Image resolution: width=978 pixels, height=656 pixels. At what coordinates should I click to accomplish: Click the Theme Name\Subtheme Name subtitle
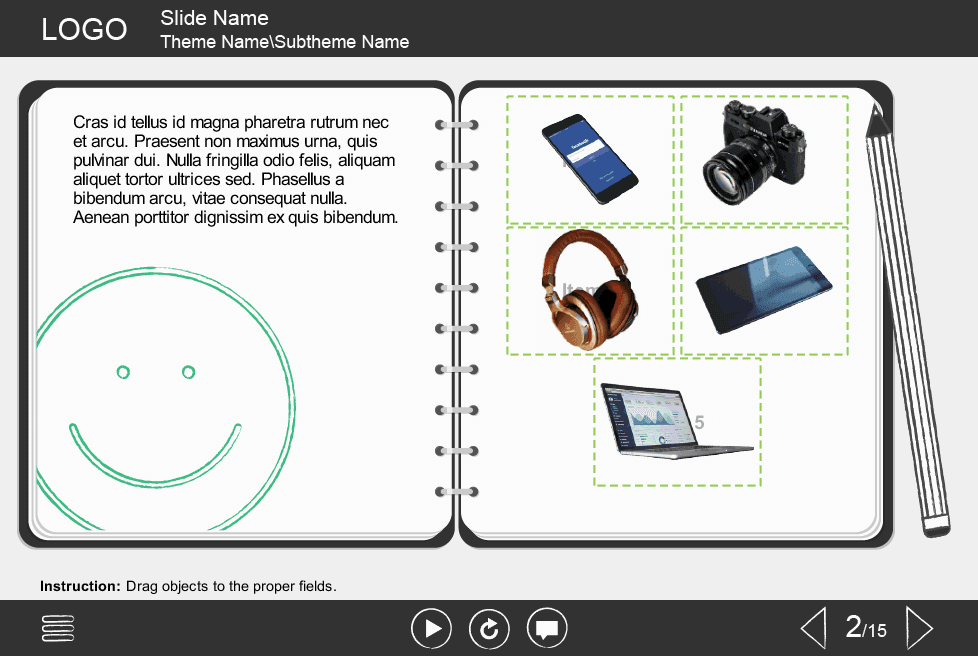(x=285, y=42)
